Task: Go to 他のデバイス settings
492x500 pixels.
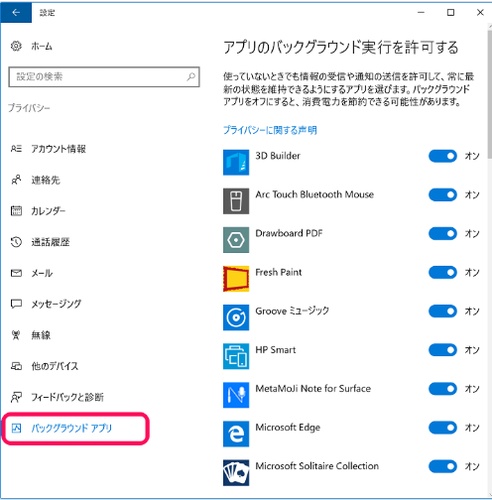Action: [55, 366]
